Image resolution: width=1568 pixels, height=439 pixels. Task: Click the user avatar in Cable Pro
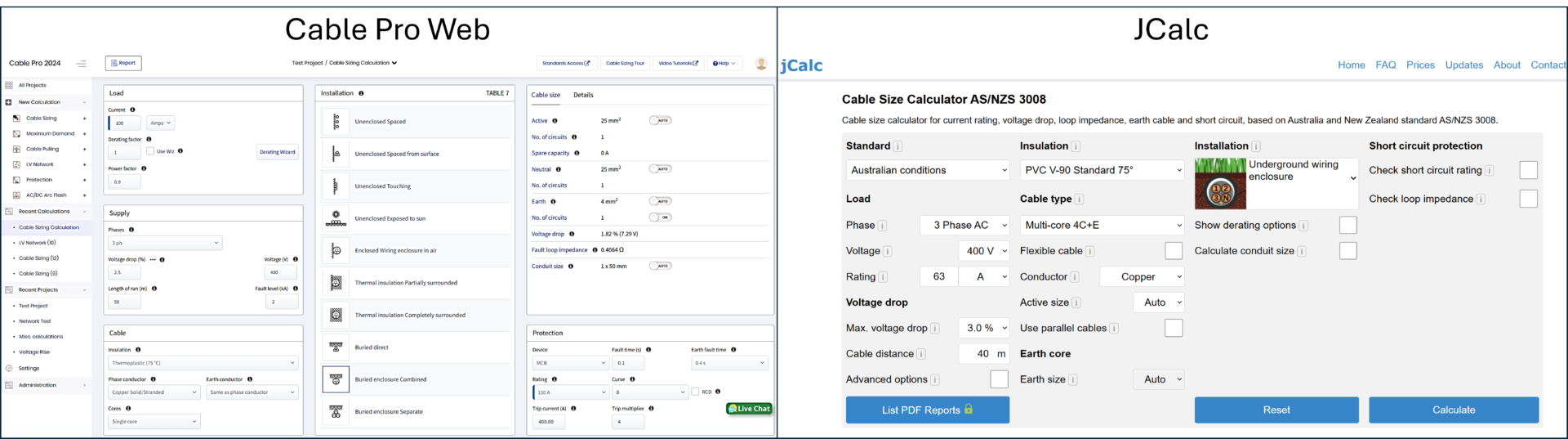click(x=761, y=63)
